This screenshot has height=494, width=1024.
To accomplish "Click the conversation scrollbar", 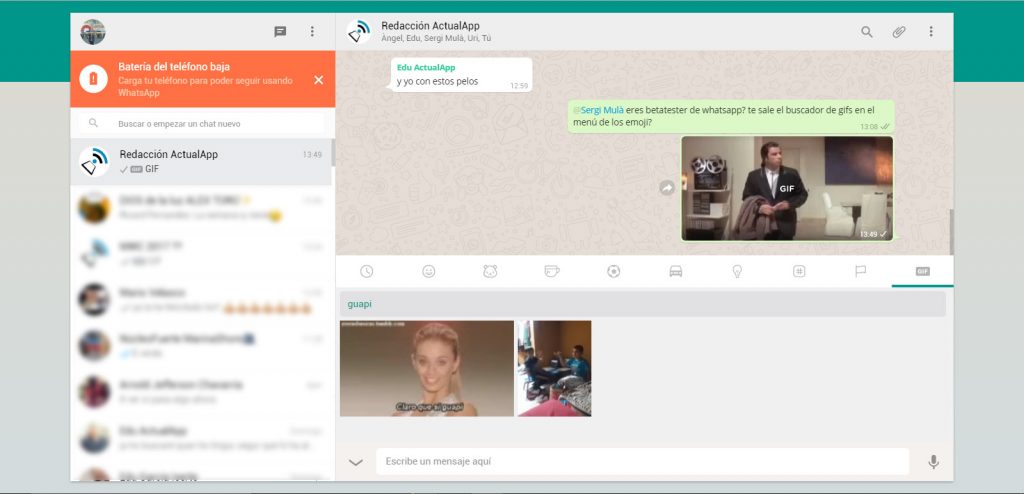I will pos(952,232).
